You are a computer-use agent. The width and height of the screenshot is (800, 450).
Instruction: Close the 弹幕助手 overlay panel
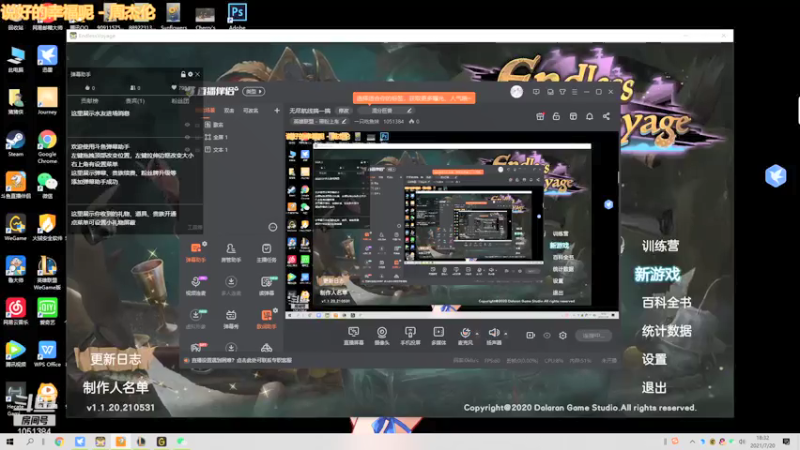pyautogui.click(x=197, y=74)
